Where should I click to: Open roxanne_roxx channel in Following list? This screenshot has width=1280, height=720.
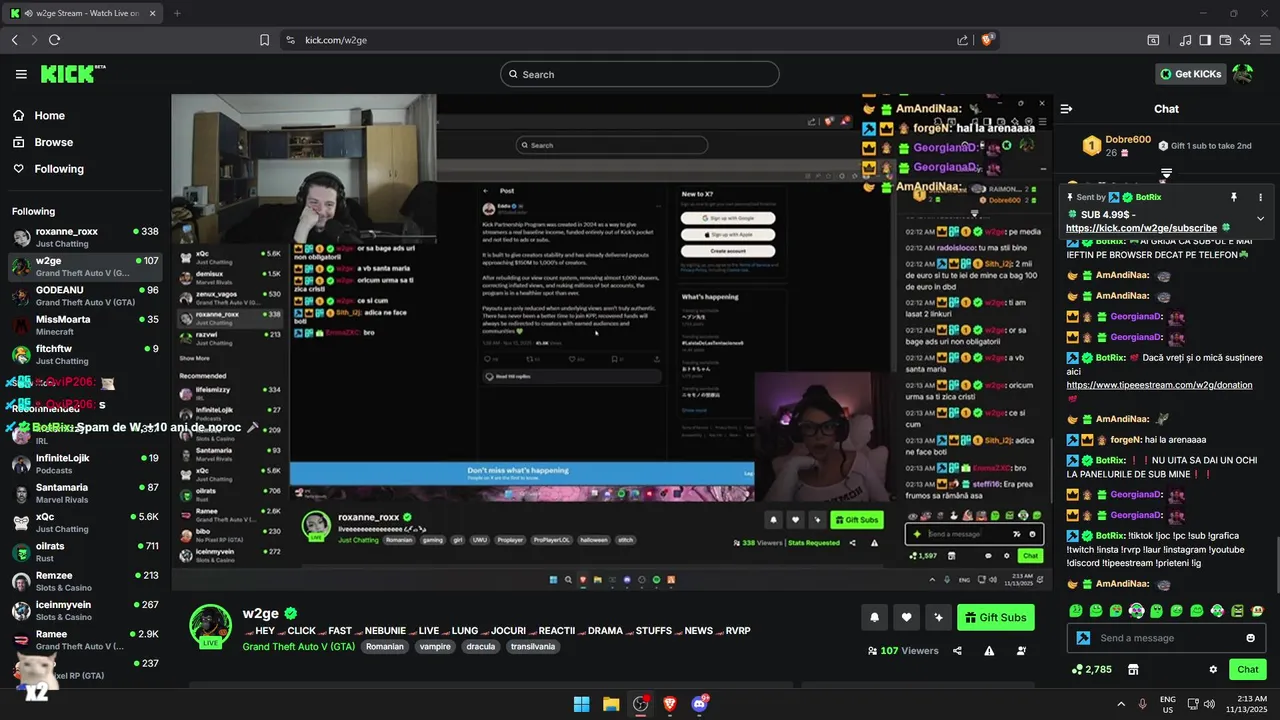tap(85, 237)
